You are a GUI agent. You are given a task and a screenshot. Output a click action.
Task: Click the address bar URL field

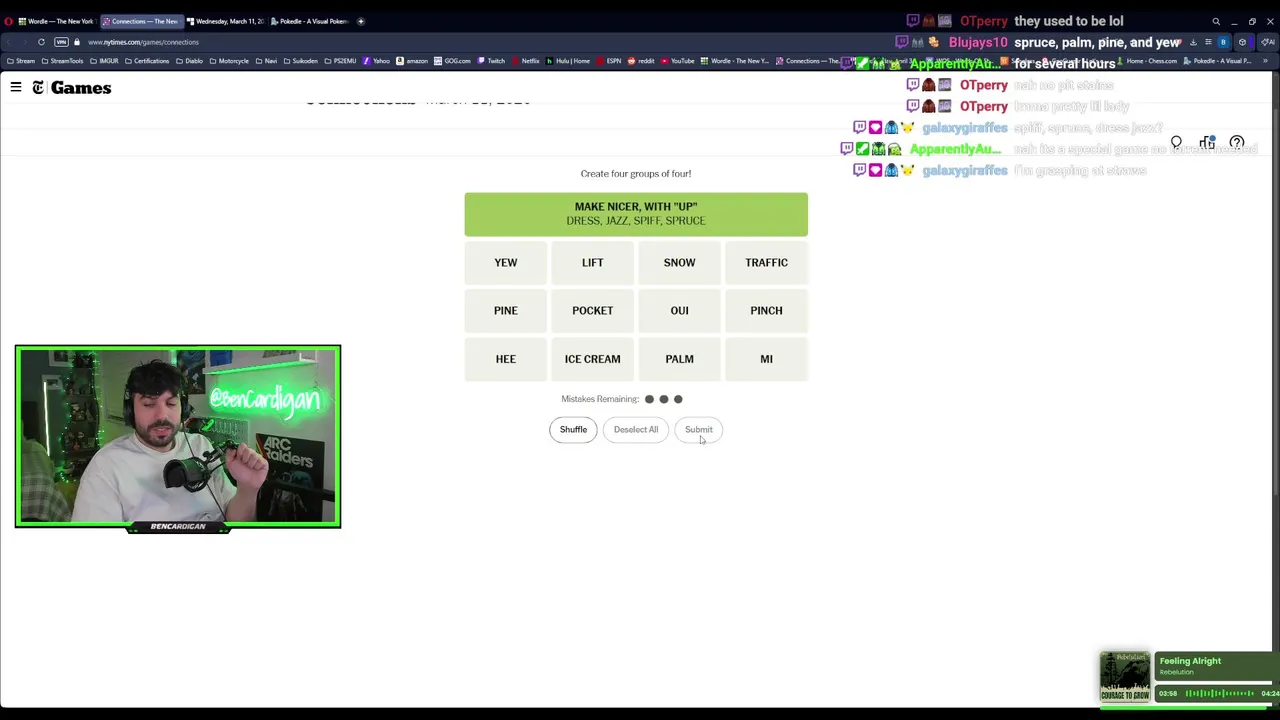[143, 42]
